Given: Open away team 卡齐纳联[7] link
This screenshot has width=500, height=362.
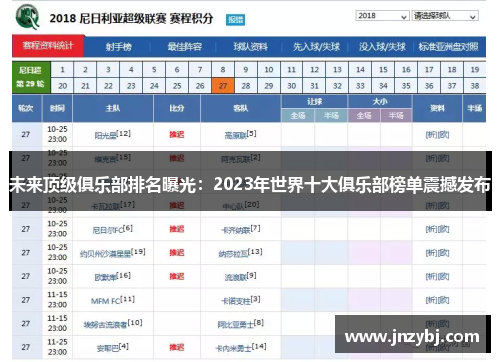Looking at the screenshot, I should (x=241, y=229).
